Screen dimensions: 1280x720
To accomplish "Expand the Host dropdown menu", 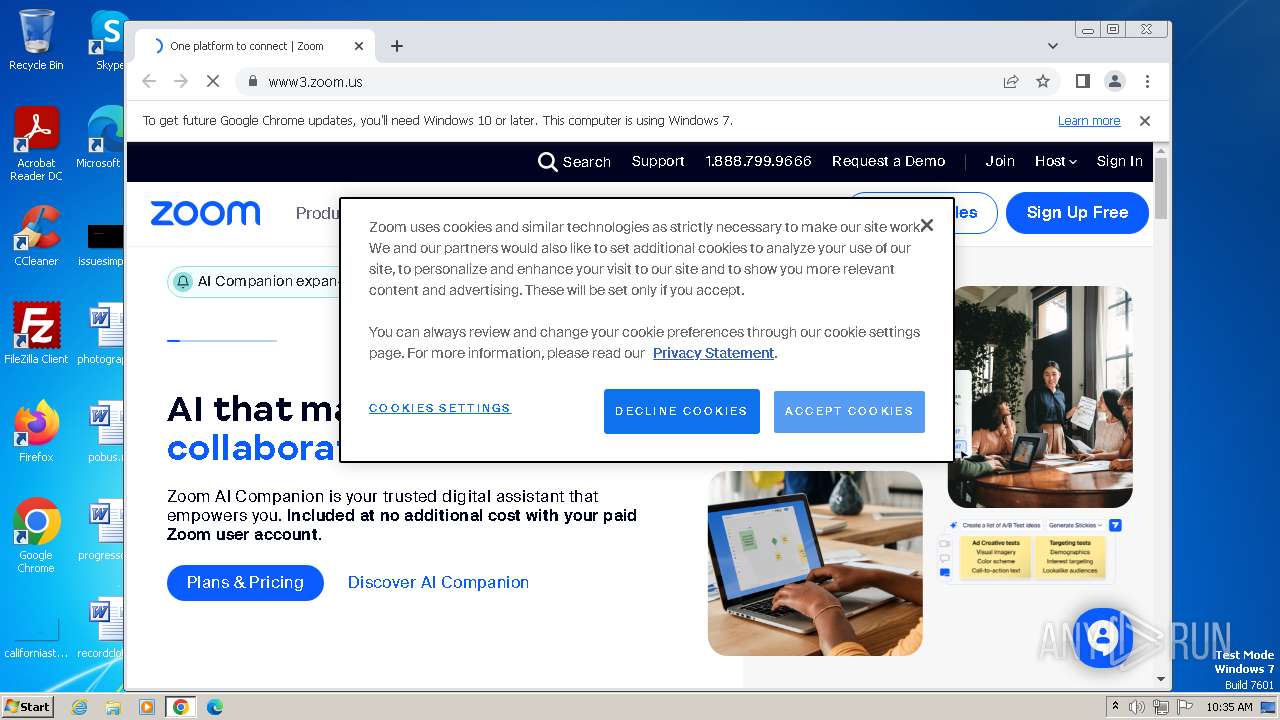I will coord(1056,161).
